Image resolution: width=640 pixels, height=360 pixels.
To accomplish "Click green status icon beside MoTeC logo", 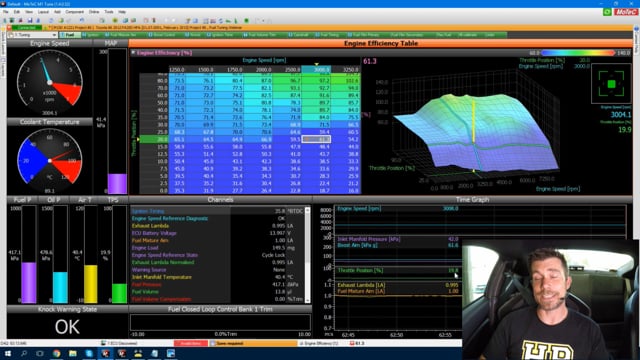I will click(607, 12).
